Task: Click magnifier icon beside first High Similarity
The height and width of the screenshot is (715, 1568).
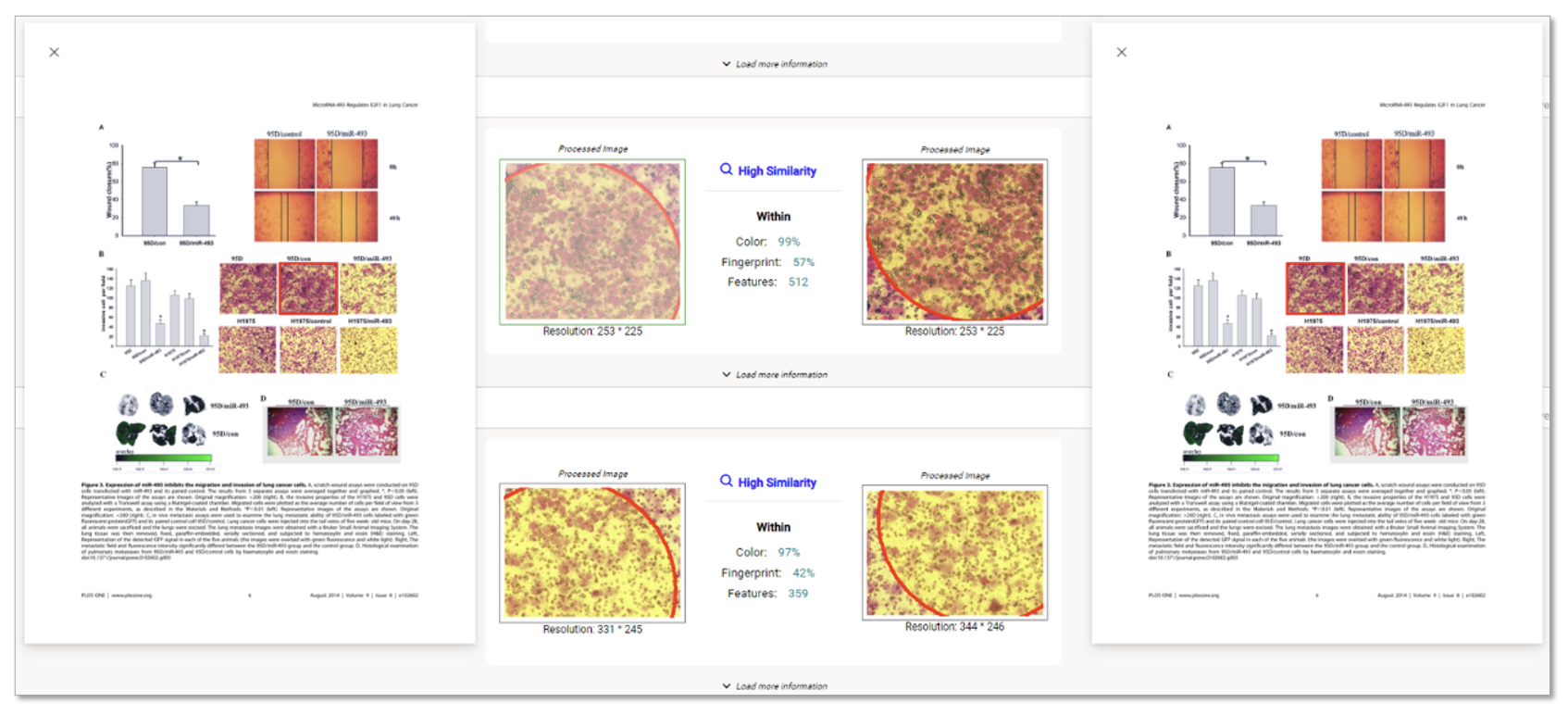Action: [727, 169]
